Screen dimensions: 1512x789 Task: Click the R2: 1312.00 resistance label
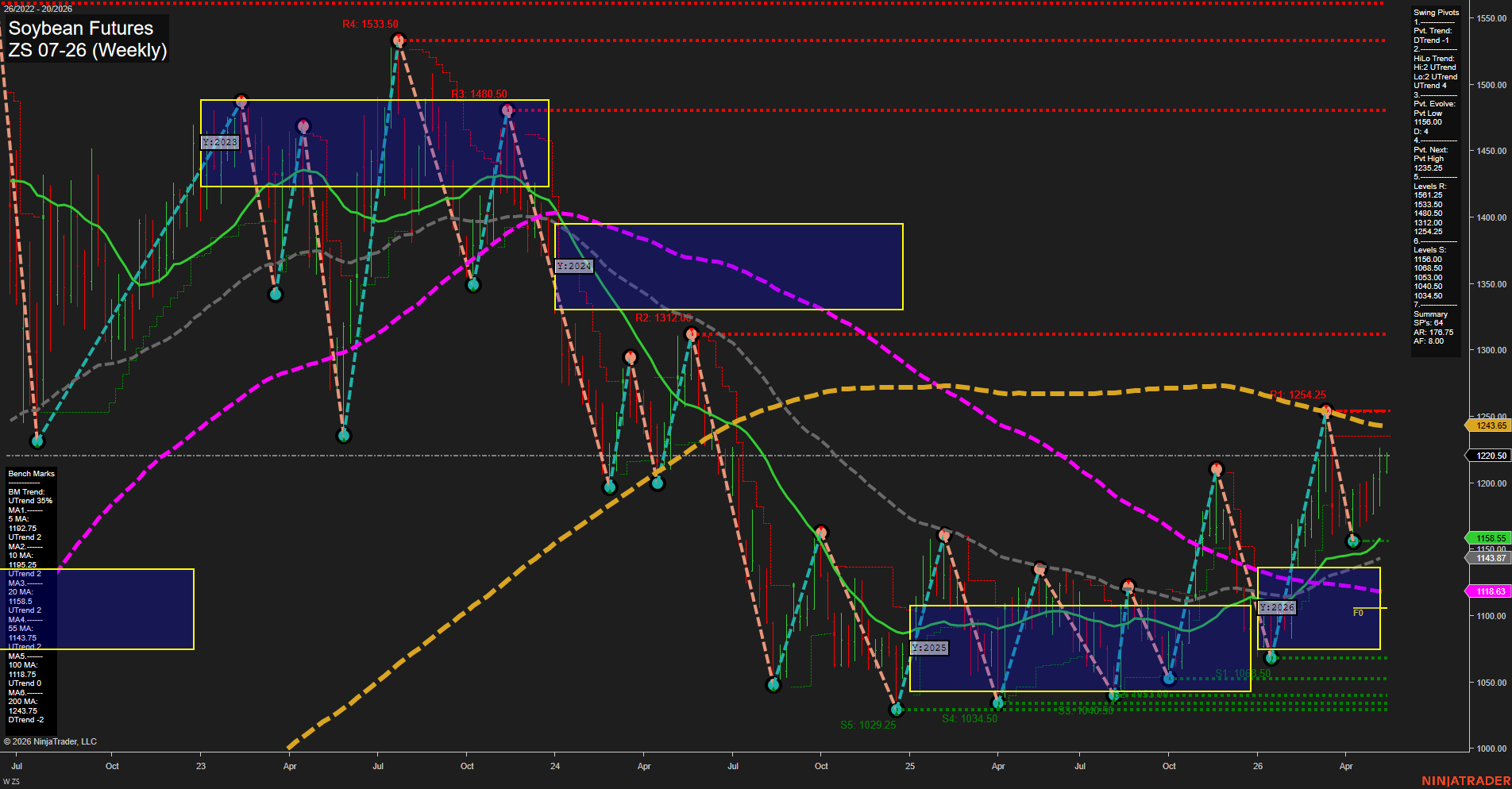pyautogui.click(x=663, y=318)
